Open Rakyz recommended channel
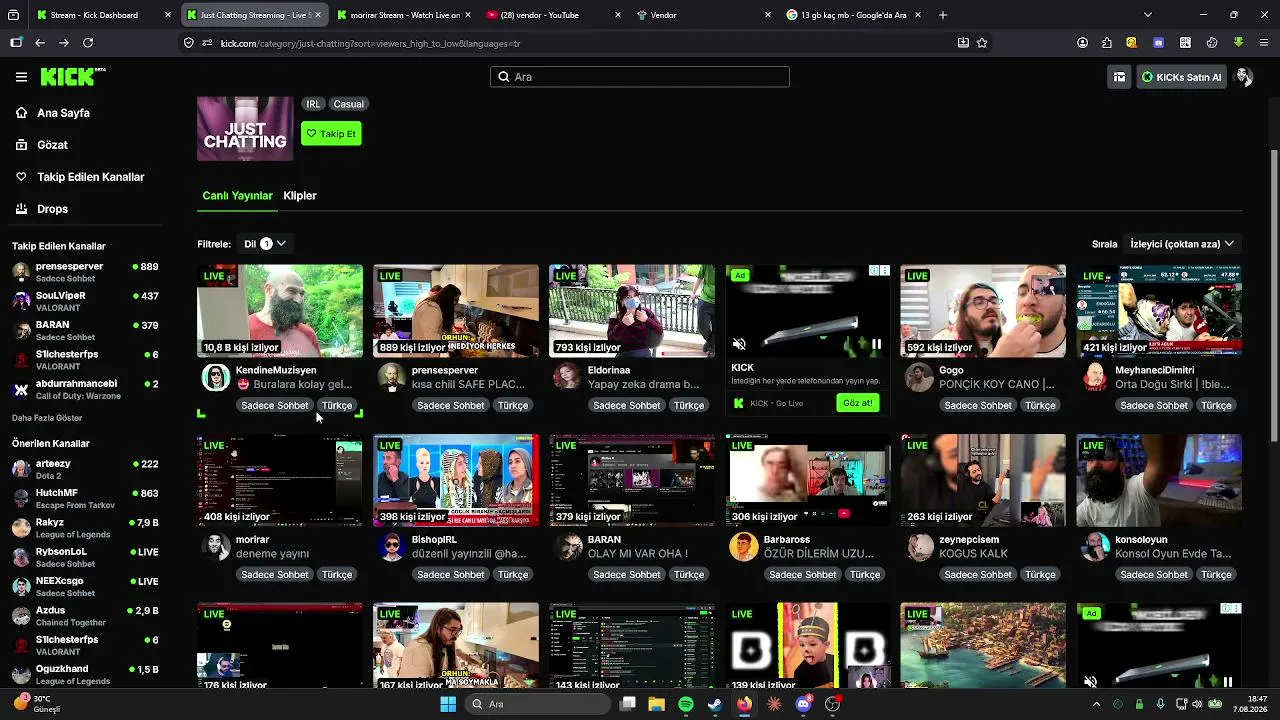 [x=85, y=528]
